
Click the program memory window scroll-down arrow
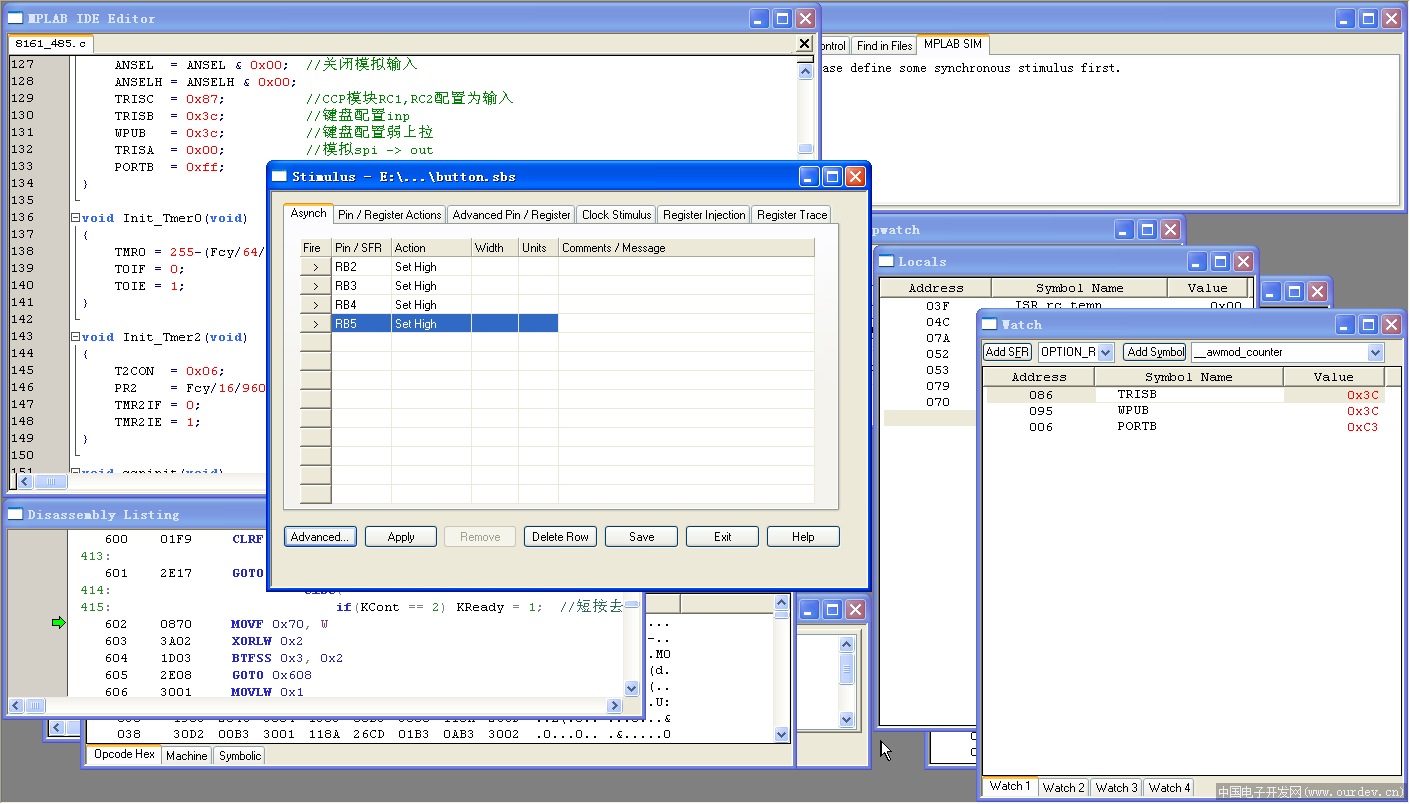[x=782, y=734]
